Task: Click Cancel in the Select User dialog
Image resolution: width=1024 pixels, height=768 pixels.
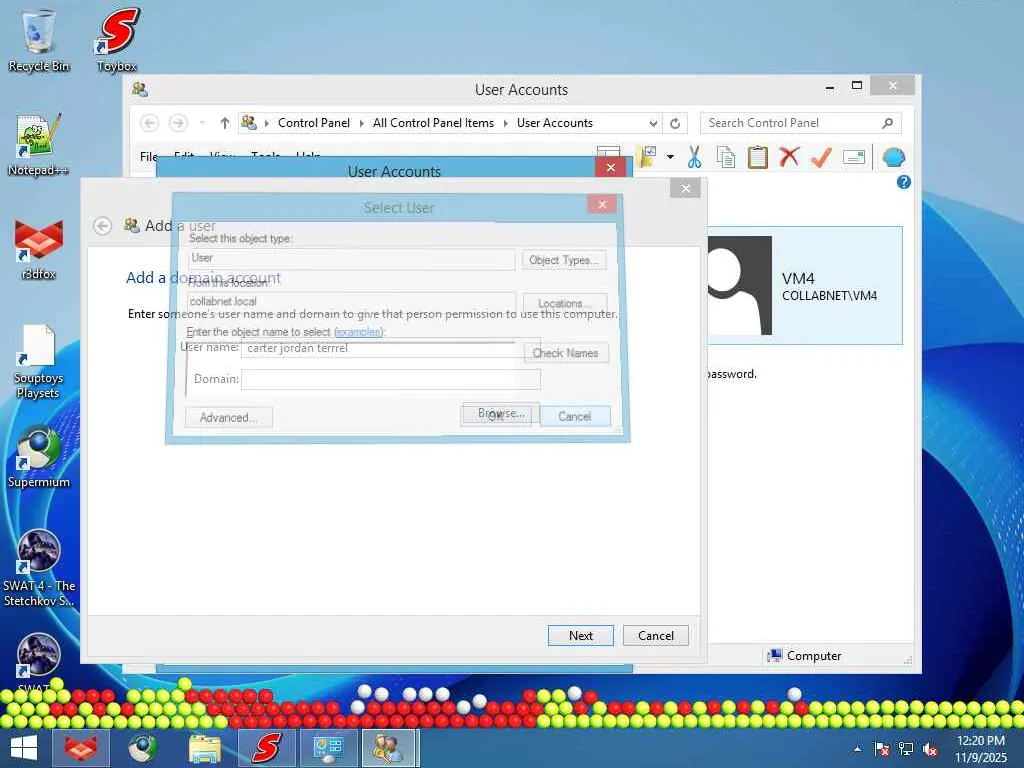Action: click(575, 416)
